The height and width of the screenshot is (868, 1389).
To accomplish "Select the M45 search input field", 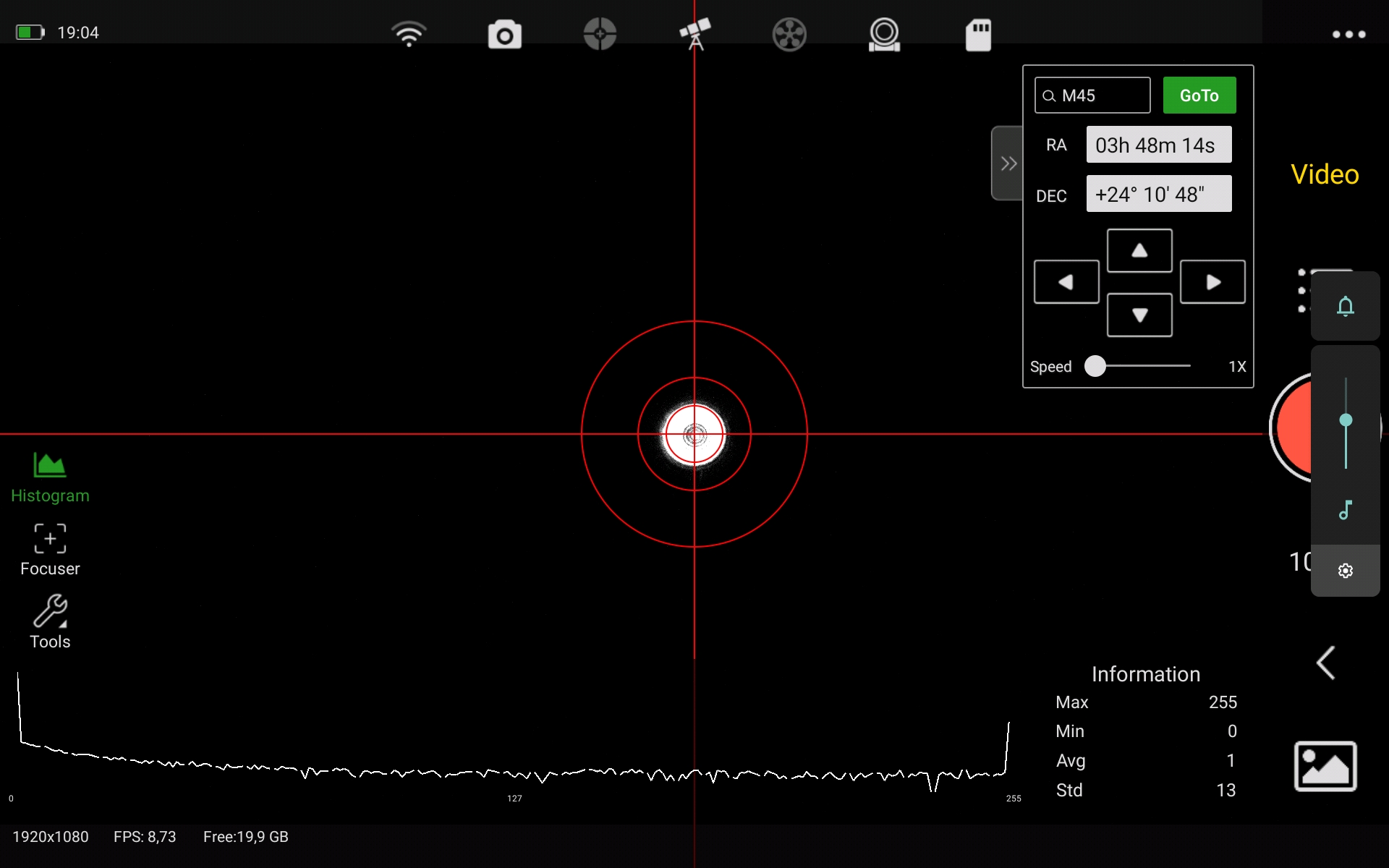I will click(1093, 95).
